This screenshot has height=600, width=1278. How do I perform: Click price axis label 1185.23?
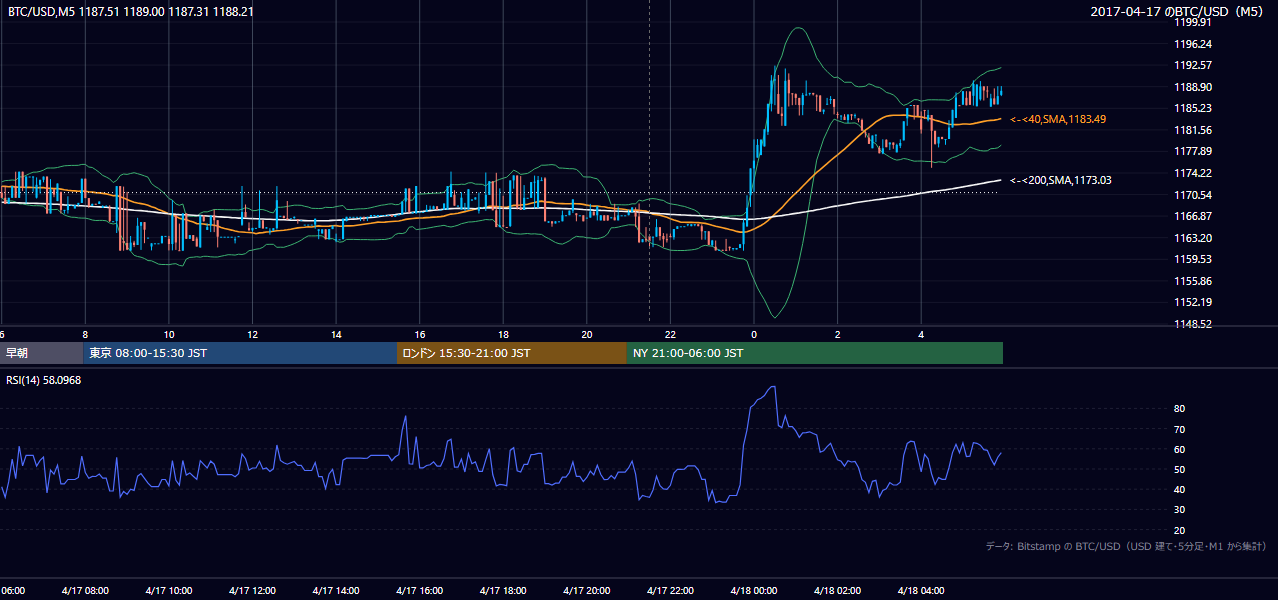pos(1193,108)
